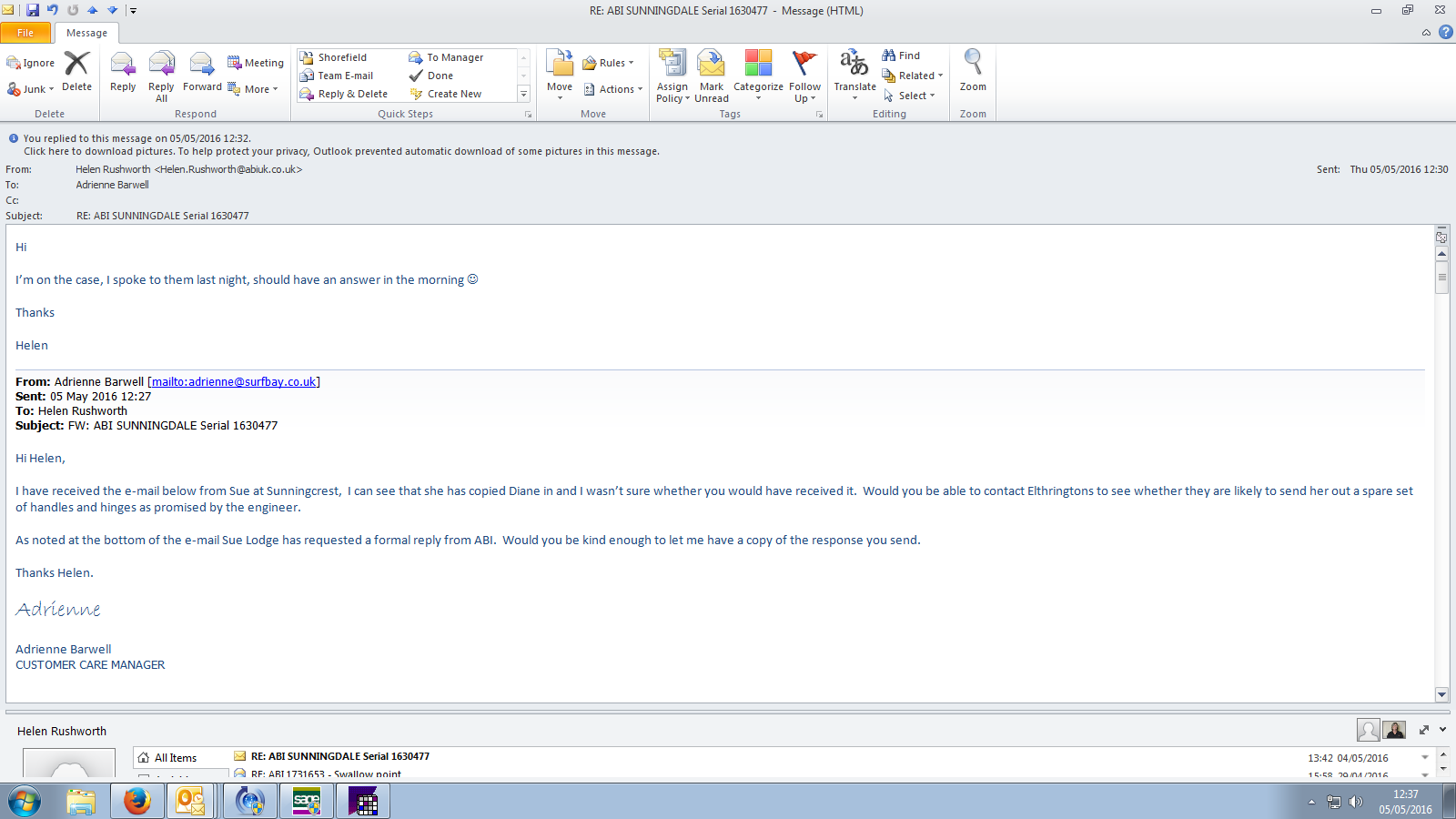Open the Junk dropdown menu
1456x819 pixels.
click(x=31, y=89)
